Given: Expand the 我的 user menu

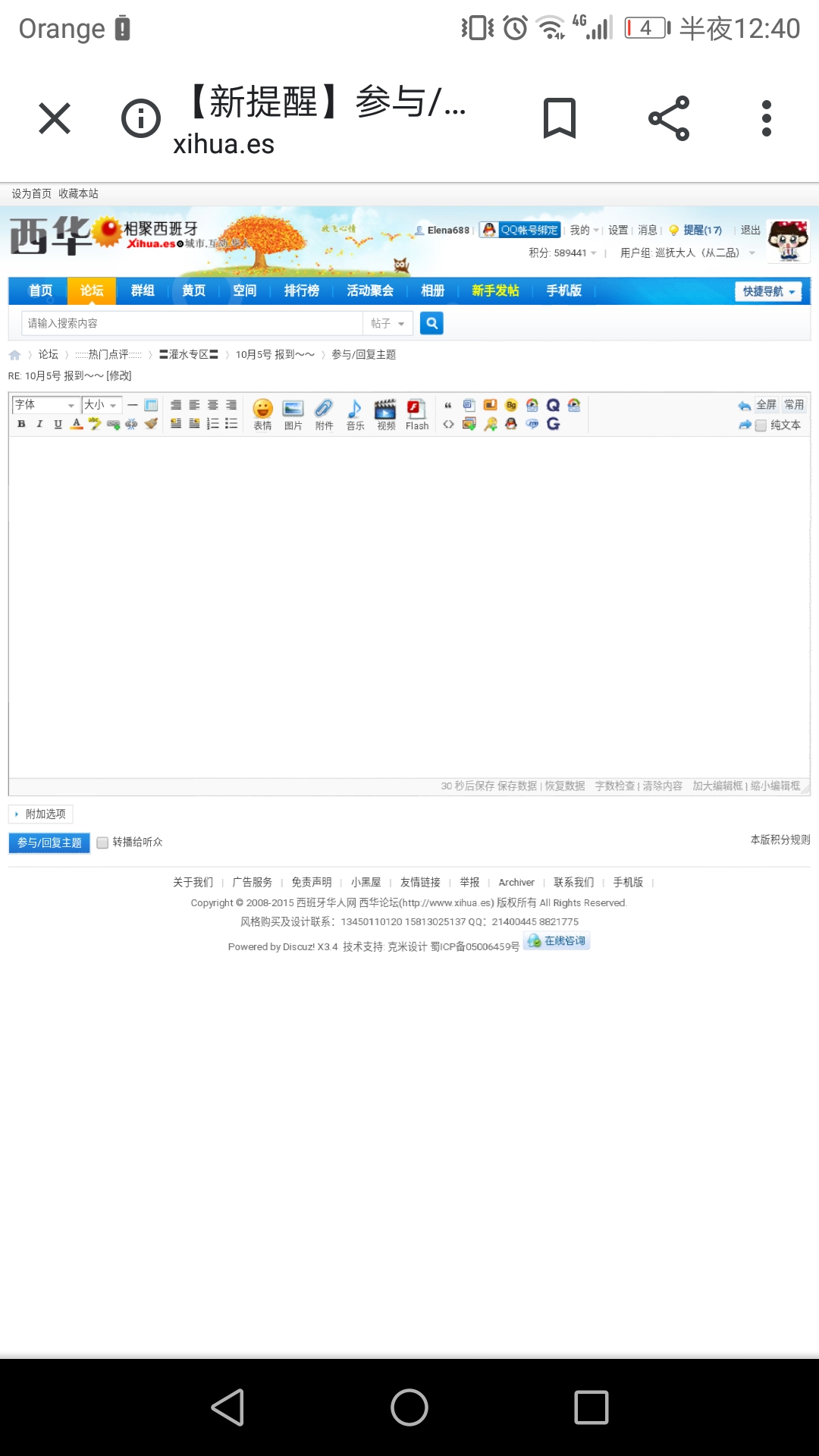Looking at the screenshot, I should pos(584,230).
